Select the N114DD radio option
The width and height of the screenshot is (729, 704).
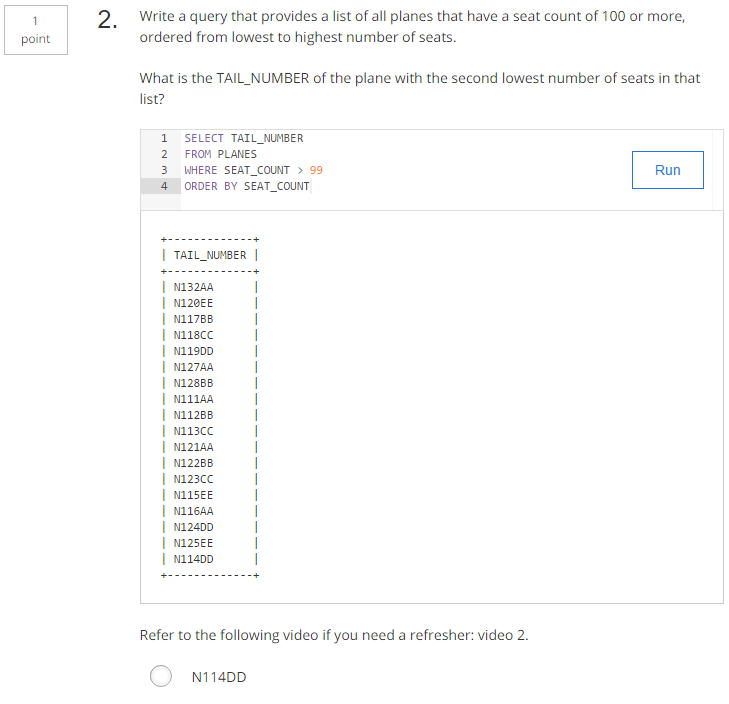(161, 676)
